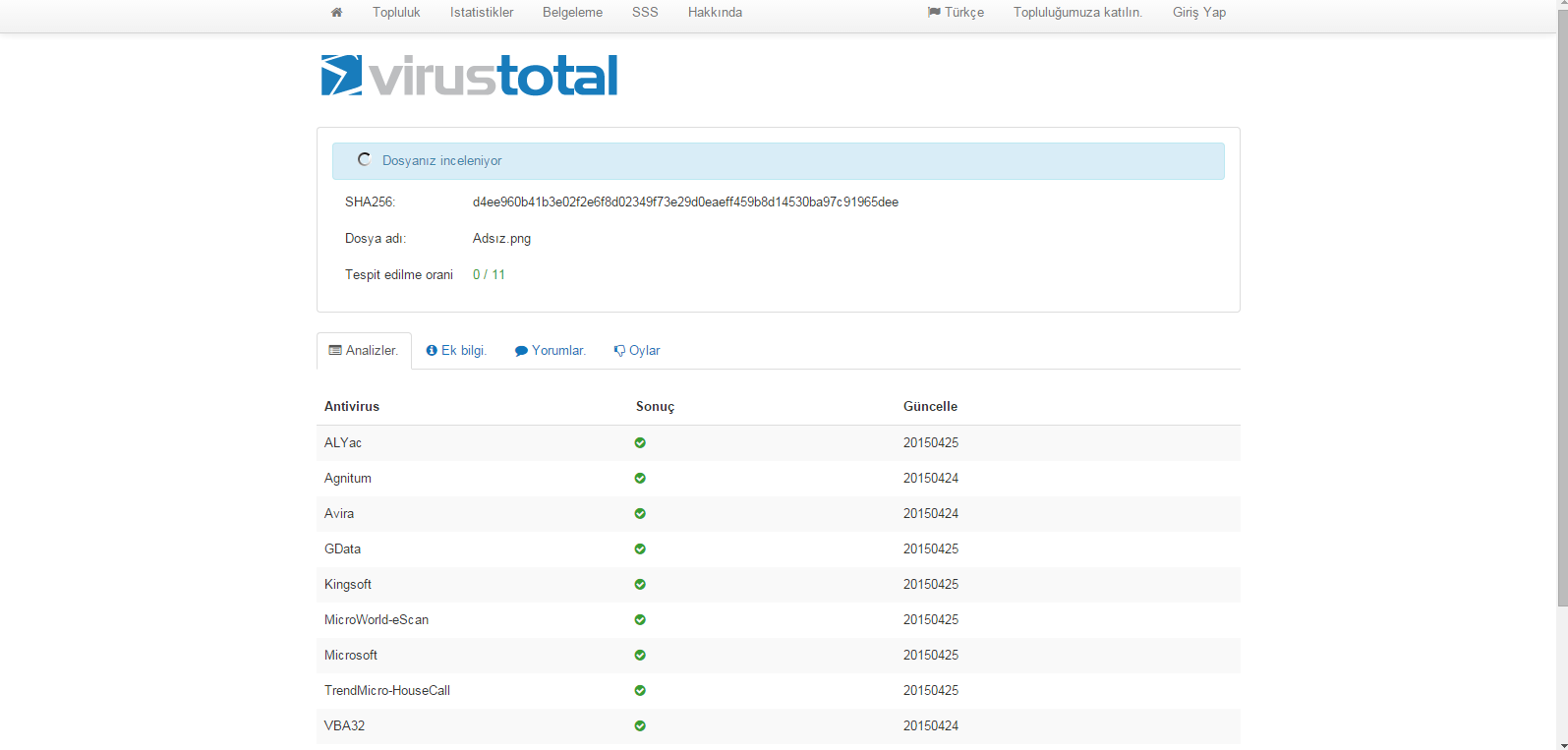
Task: Switch to the Yorumlar tab
Action: coord(551,351)
